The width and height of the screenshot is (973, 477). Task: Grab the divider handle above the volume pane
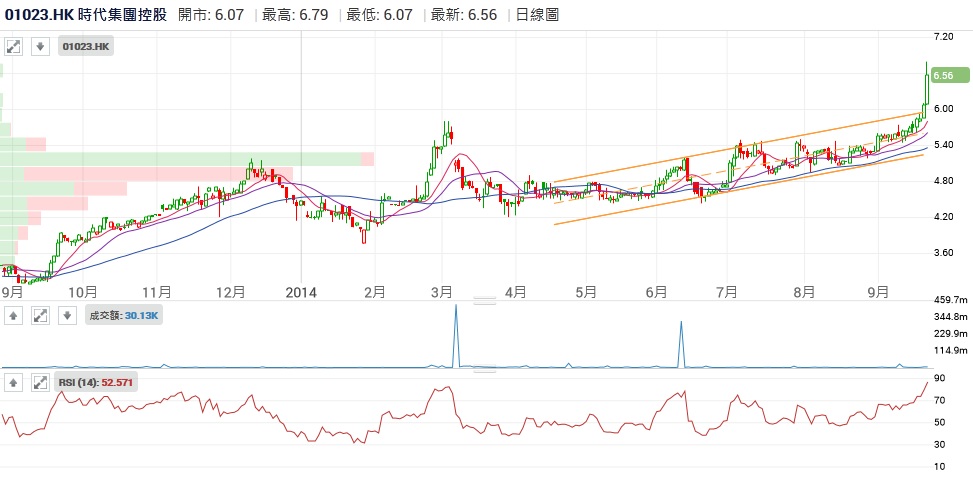(x=484, y=300)
